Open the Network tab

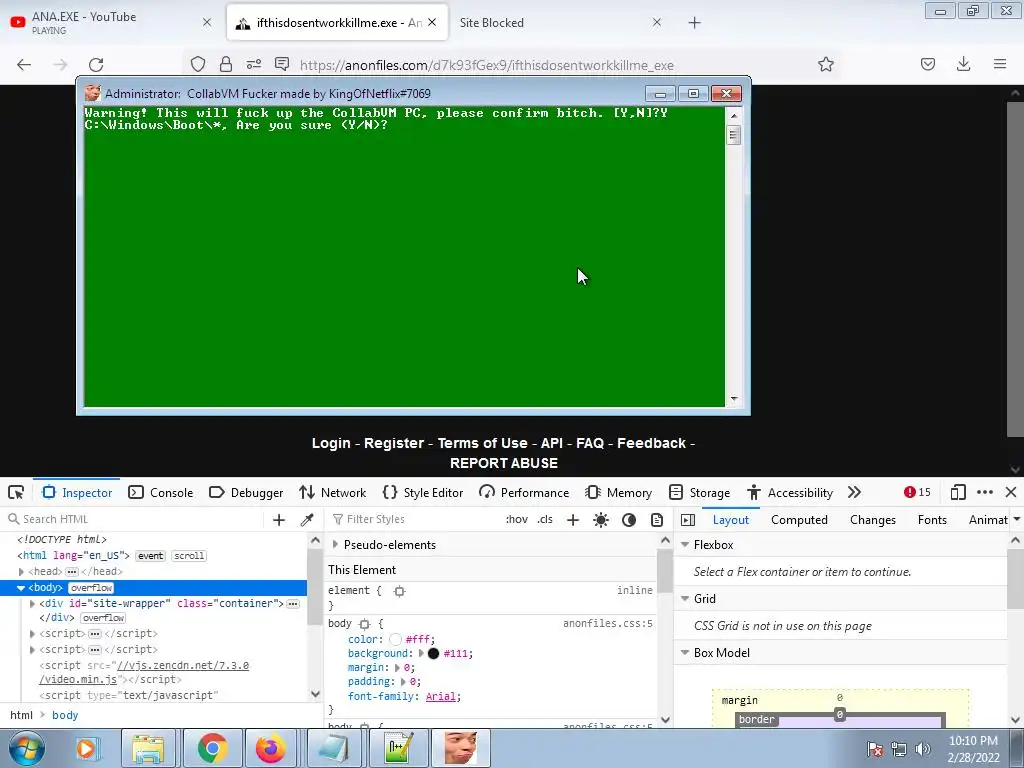(x=332, y=492)
